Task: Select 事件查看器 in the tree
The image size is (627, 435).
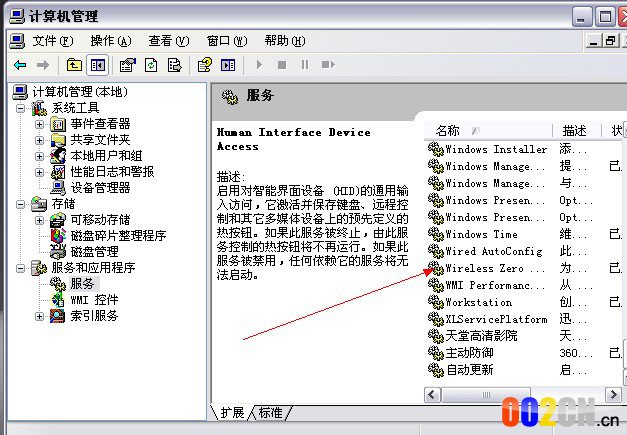Action: 100,124
